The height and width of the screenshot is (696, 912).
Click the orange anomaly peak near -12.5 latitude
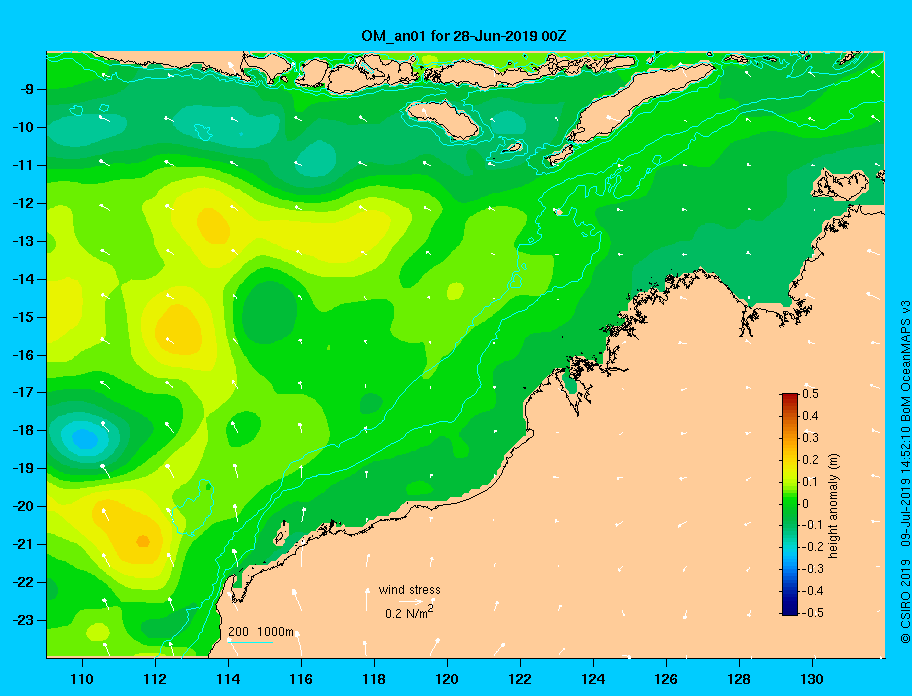tap(213, 226)
